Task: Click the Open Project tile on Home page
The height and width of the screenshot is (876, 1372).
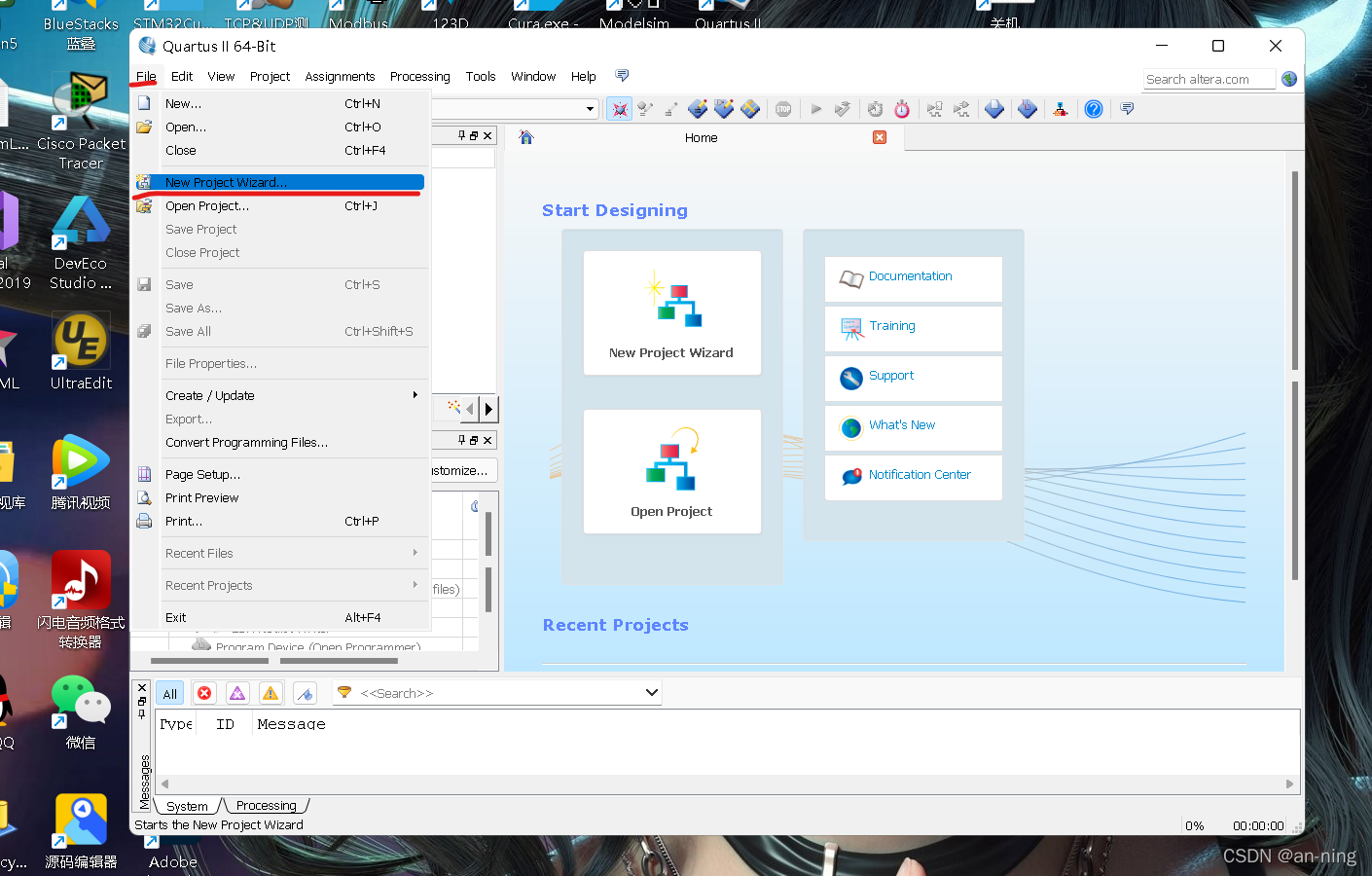Action: (672, 471)
